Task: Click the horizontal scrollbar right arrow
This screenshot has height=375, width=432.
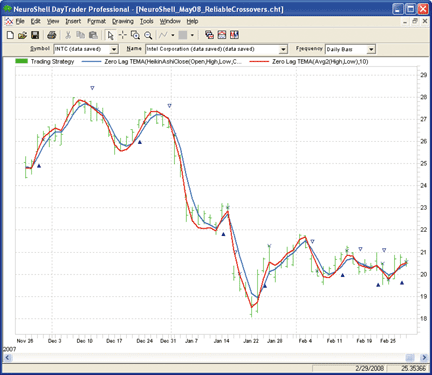Action: coord(424,358)
